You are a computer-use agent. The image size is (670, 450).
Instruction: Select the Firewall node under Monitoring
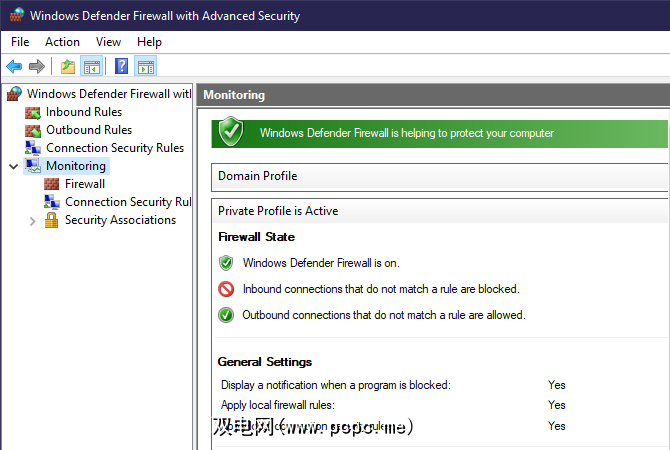pyautogui.click(x=84, y=184)
